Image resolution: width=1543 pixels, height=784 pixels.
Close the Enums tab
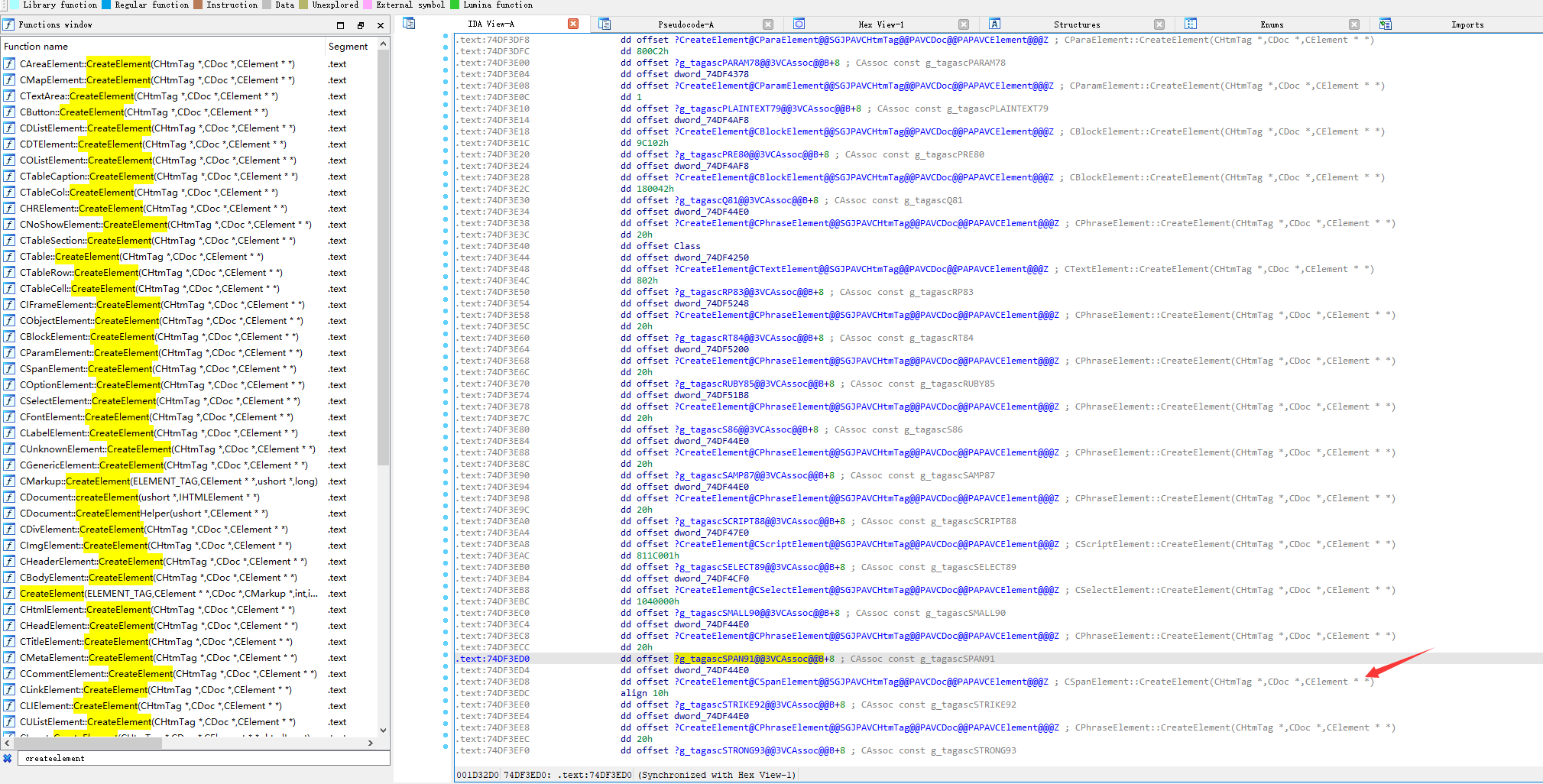coord(1354,24)
